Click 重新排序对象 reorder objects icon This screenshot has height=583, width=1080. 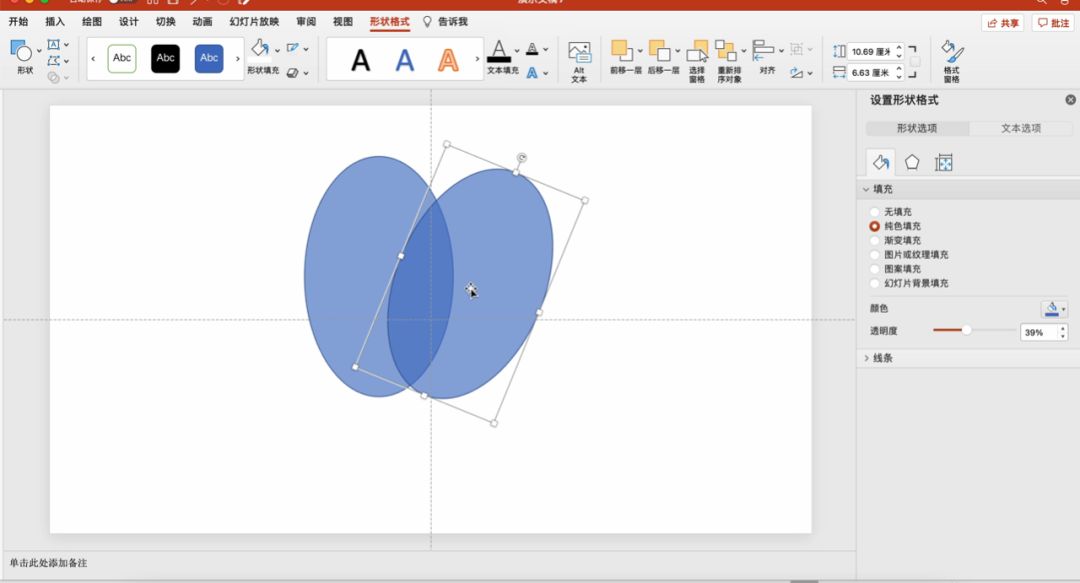click(726, 50)
